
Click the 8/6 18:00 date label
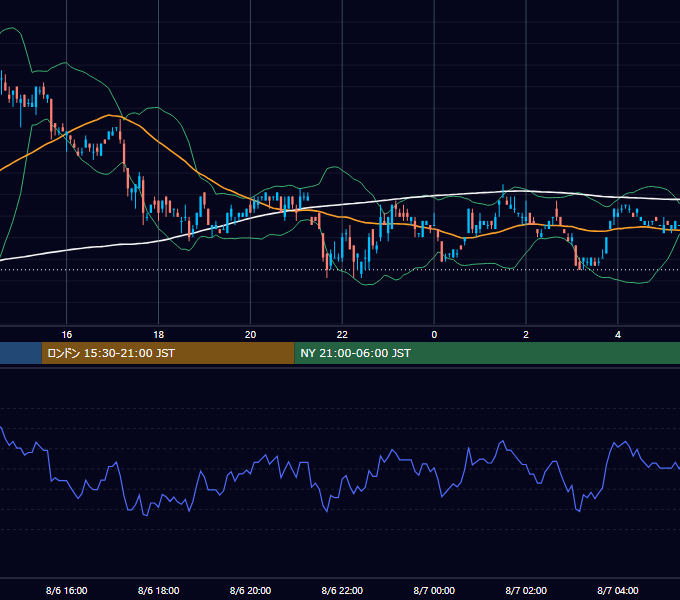158,590
